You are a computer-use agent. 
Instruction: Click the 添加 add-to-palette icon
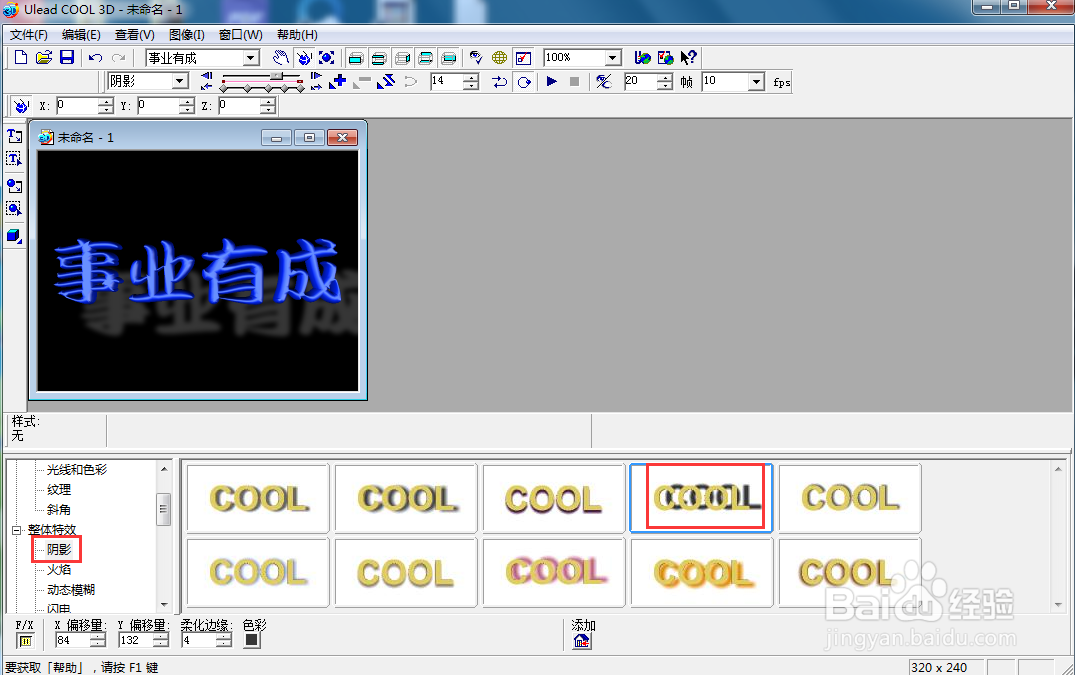[582, 641]
